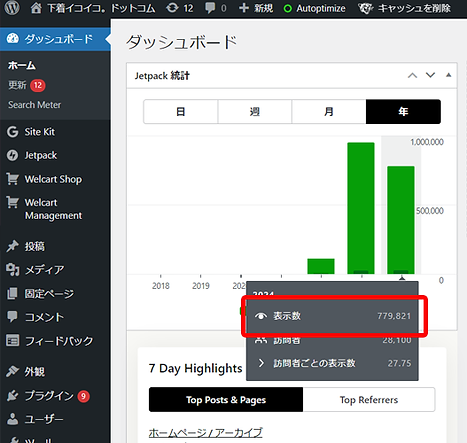Click site name 下着イコイコ。ドットコム link
This screenshot has width=467, height=443.
pos(101,8)
